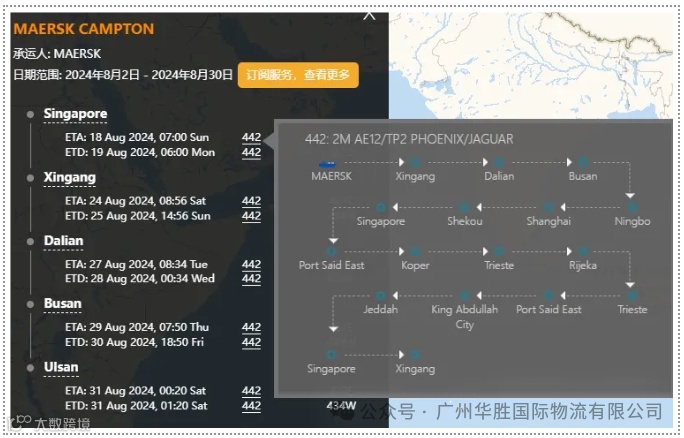Click the Jeddah node in route diagram
The image size is (684, 438).
[x=381, y=296]
